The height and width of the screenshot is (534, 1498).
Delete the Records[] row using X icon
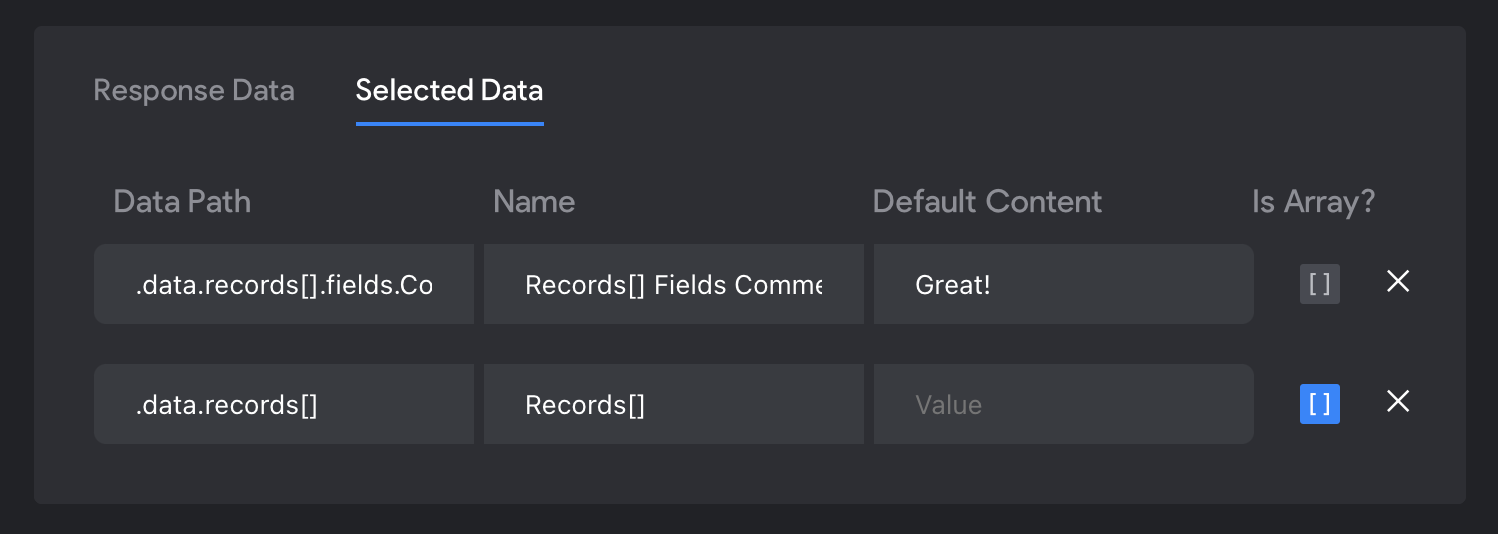point(1398,402)
